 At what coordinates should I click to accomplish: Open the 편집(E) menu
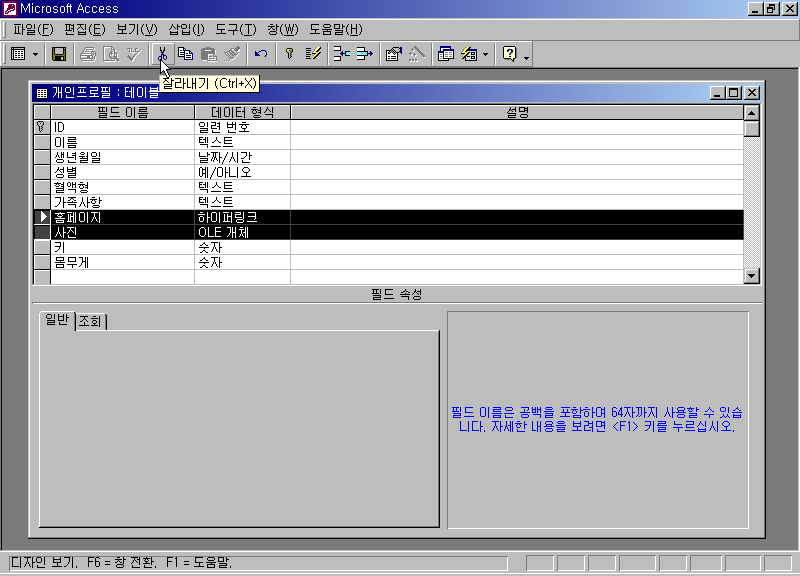point(84,30)
